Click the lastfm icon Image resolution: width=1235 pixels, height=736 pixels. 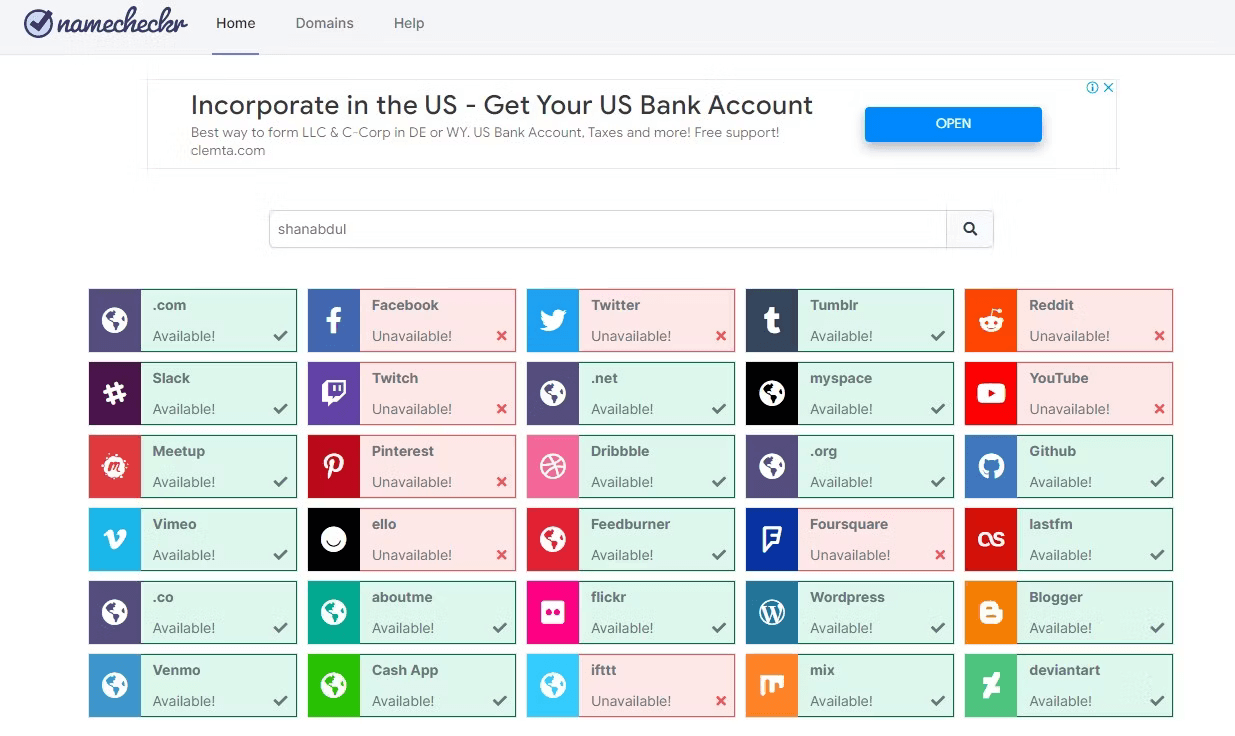991,540
